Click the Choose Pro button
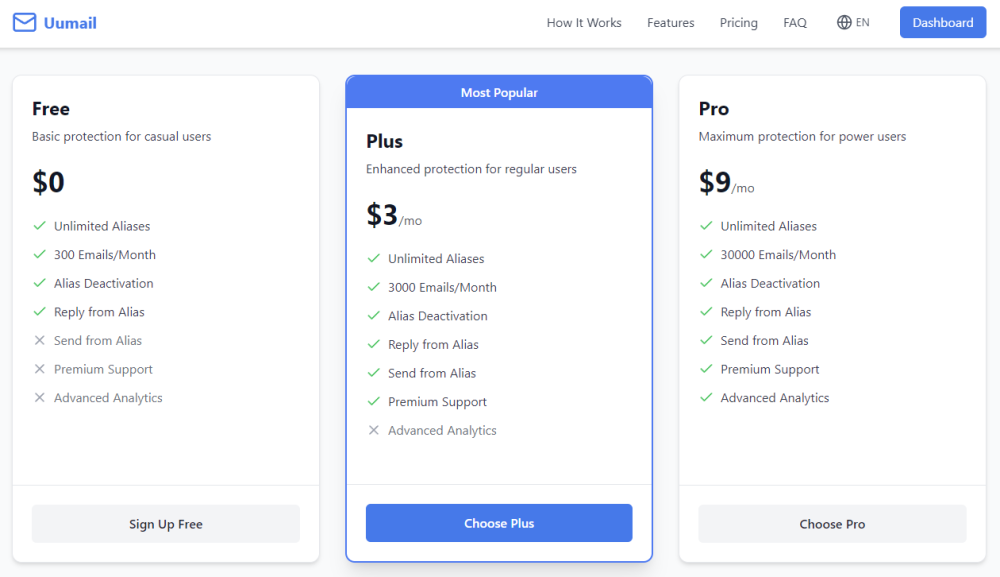Image resolution: width=1000 pixels, height=577 pixels. point(832,524)
